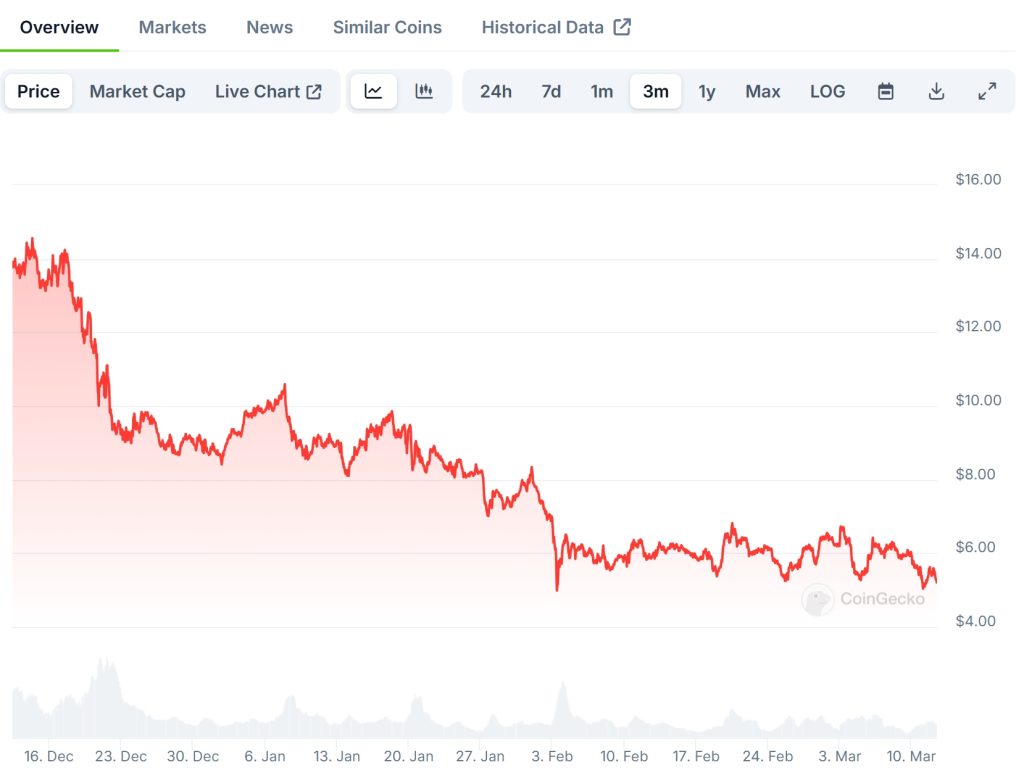Set time range to 24h

point(496,91)
